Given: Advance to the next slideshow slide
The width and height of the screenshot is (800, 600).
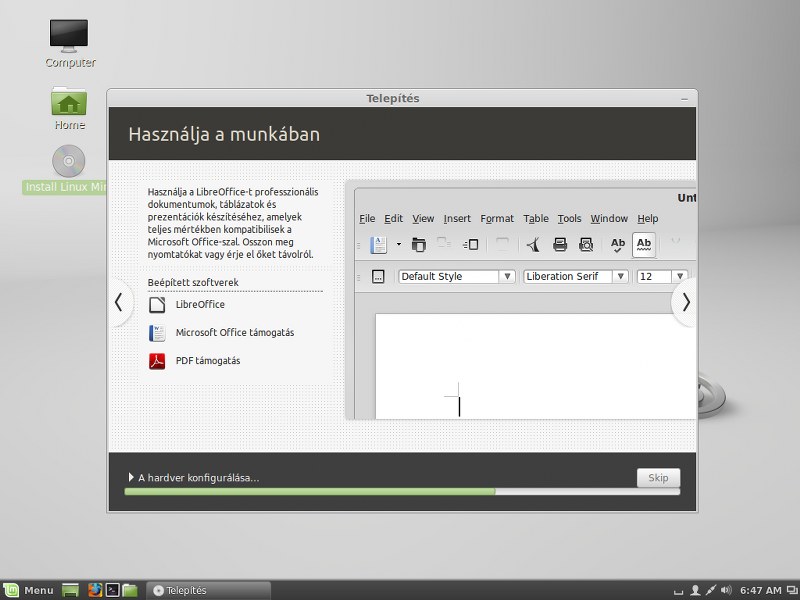Looking at the screenshot, I should pos(686,302).
